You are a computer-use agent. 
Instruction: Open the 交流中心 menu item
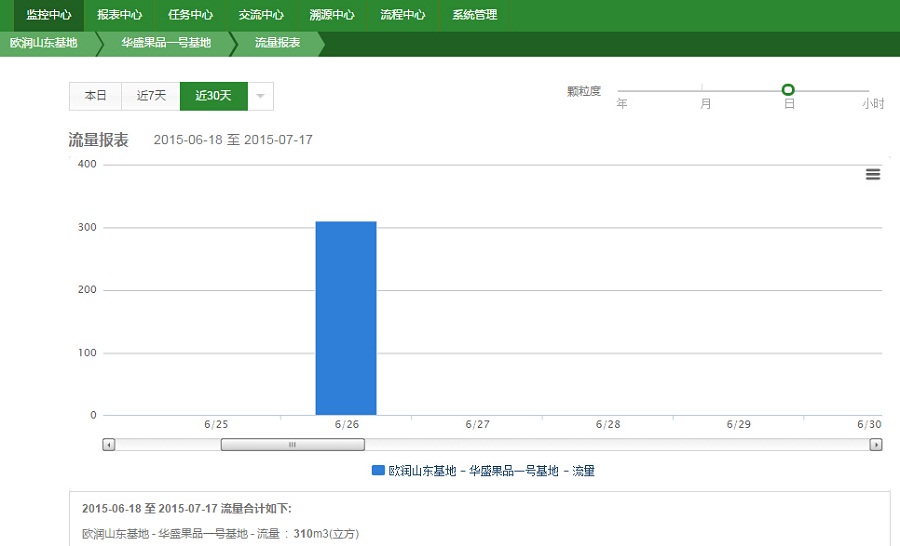pyautogui.click(x=261, y=15)
